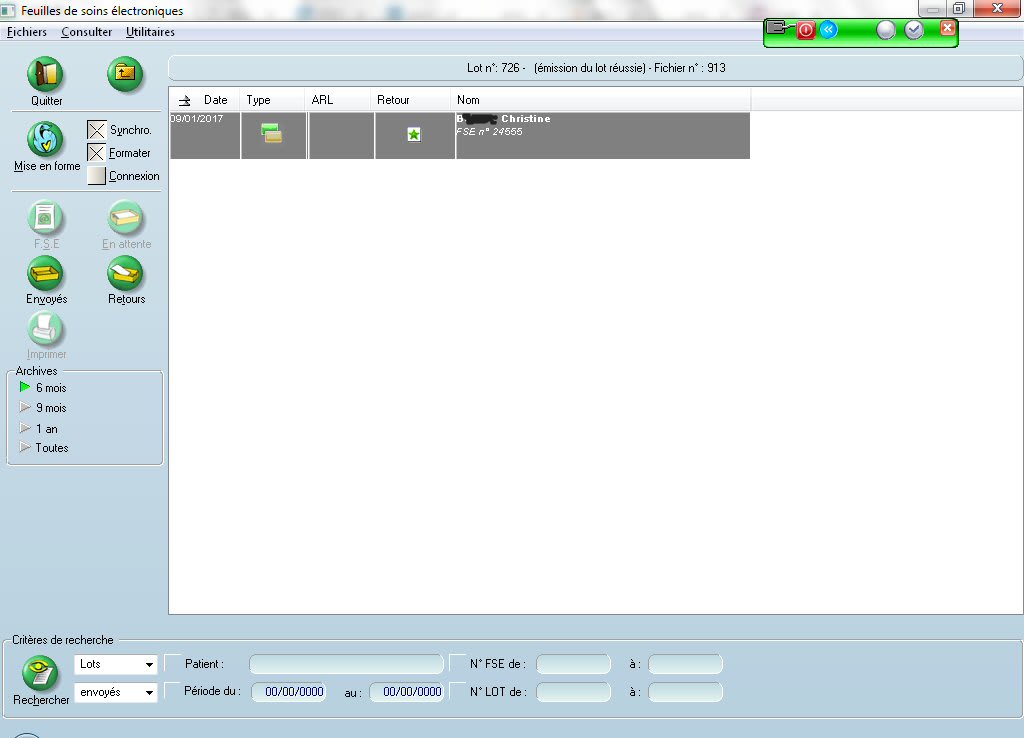
Task: Open the Envoyés sent lots icon
Action: tap(46, 273)
